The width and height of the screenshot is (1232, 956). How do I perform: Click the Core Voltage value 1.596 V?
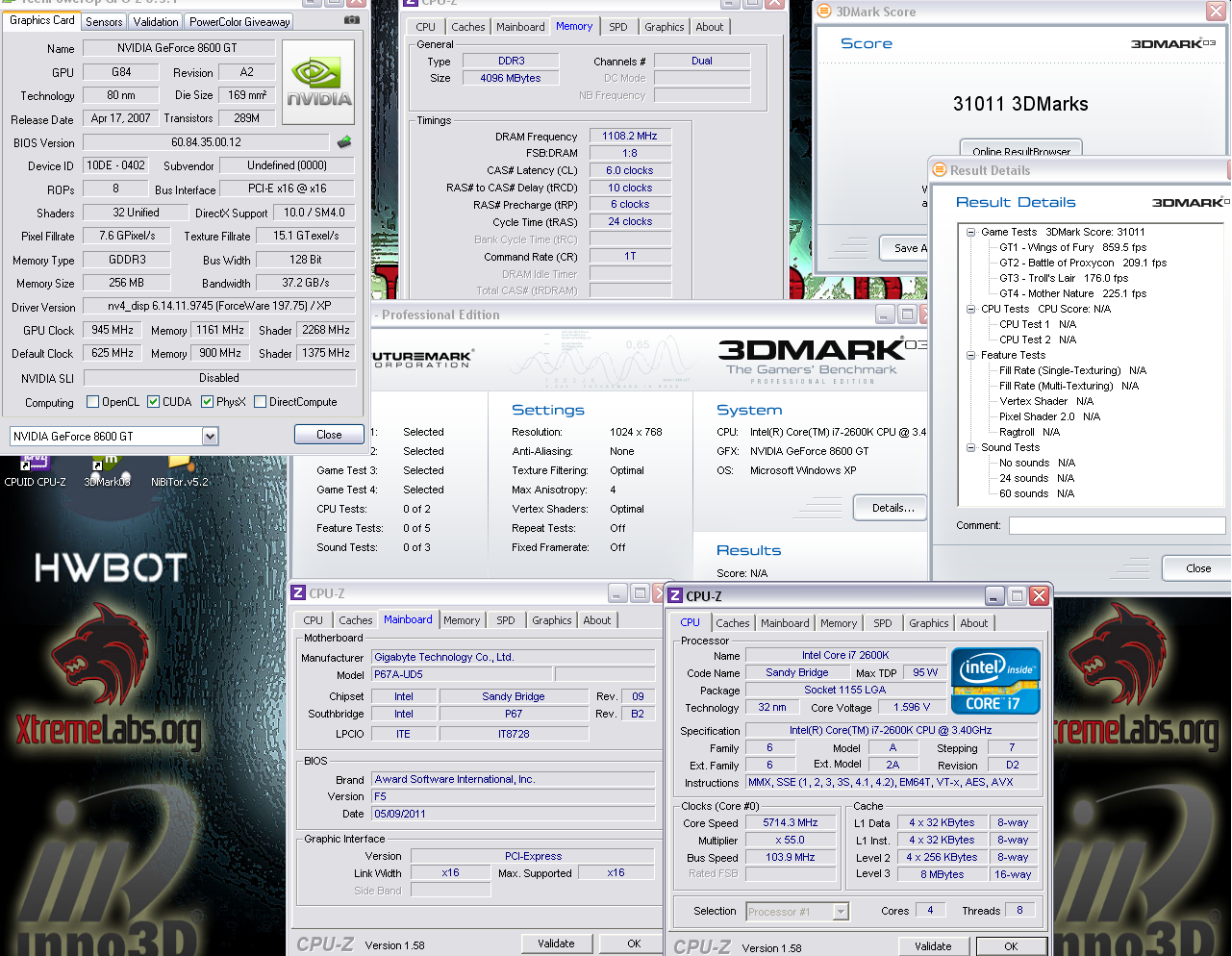click(913, 707)
